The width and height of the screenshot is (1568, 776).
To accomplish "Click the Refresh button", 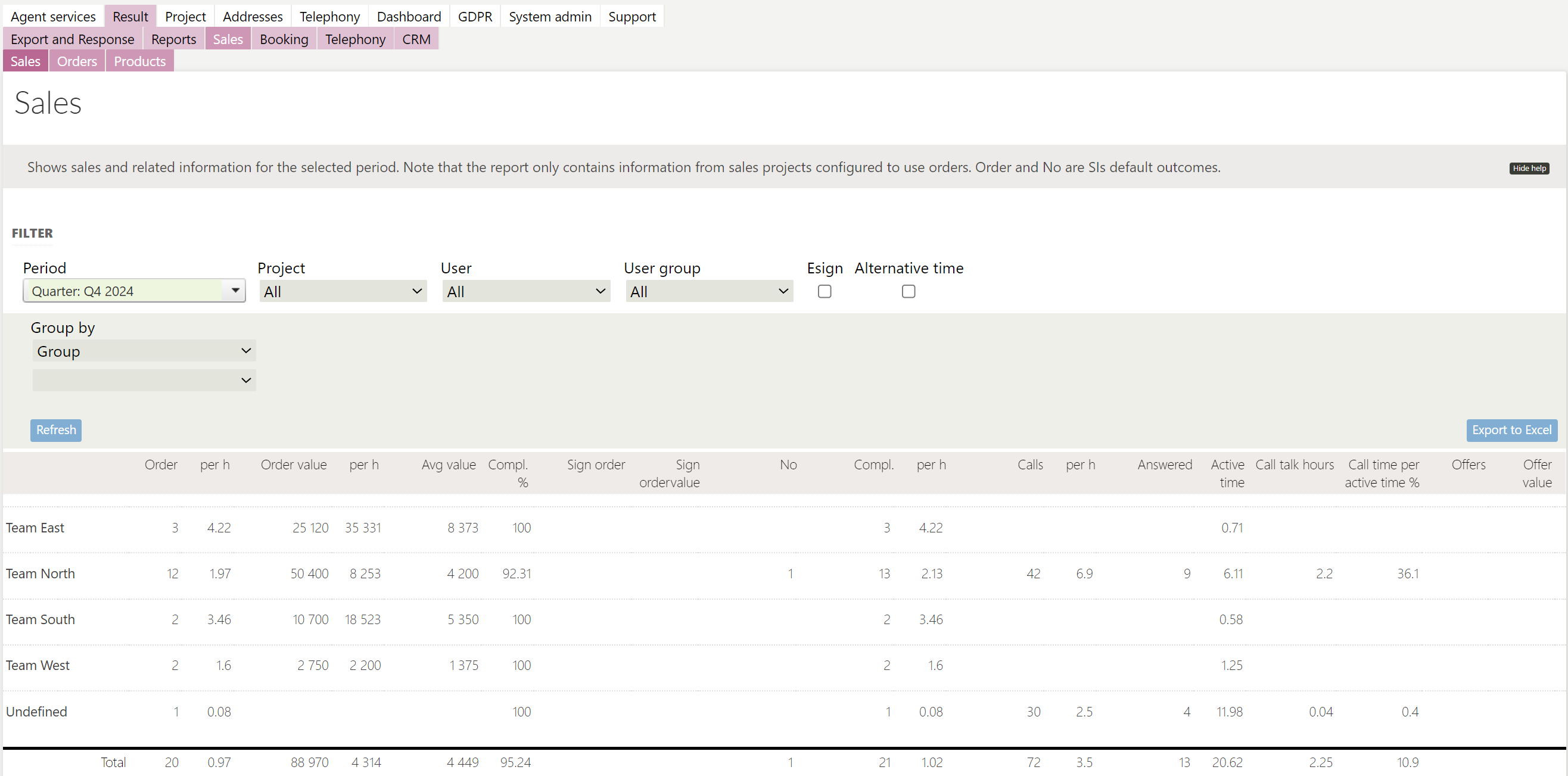I will coord(56,431).
